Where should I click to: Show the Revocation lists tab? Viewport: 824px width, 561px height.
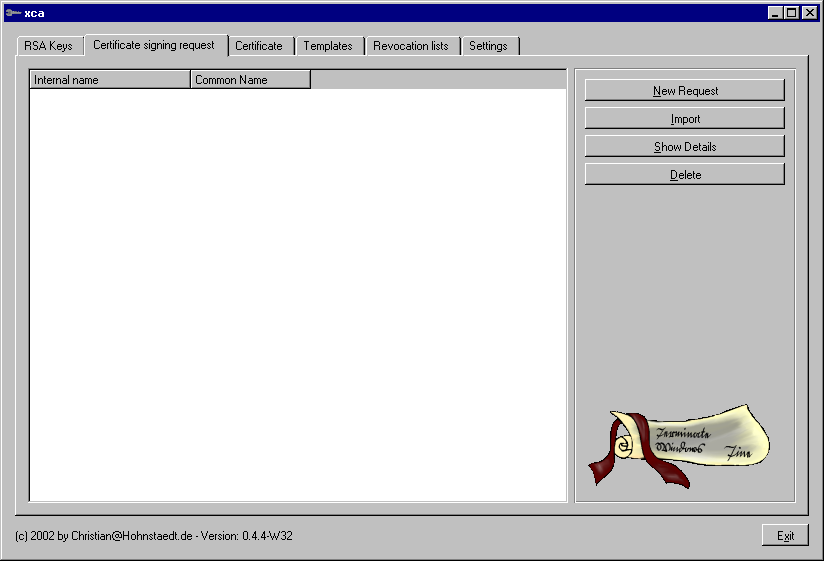pyautogui.click(x=411, y=46)
